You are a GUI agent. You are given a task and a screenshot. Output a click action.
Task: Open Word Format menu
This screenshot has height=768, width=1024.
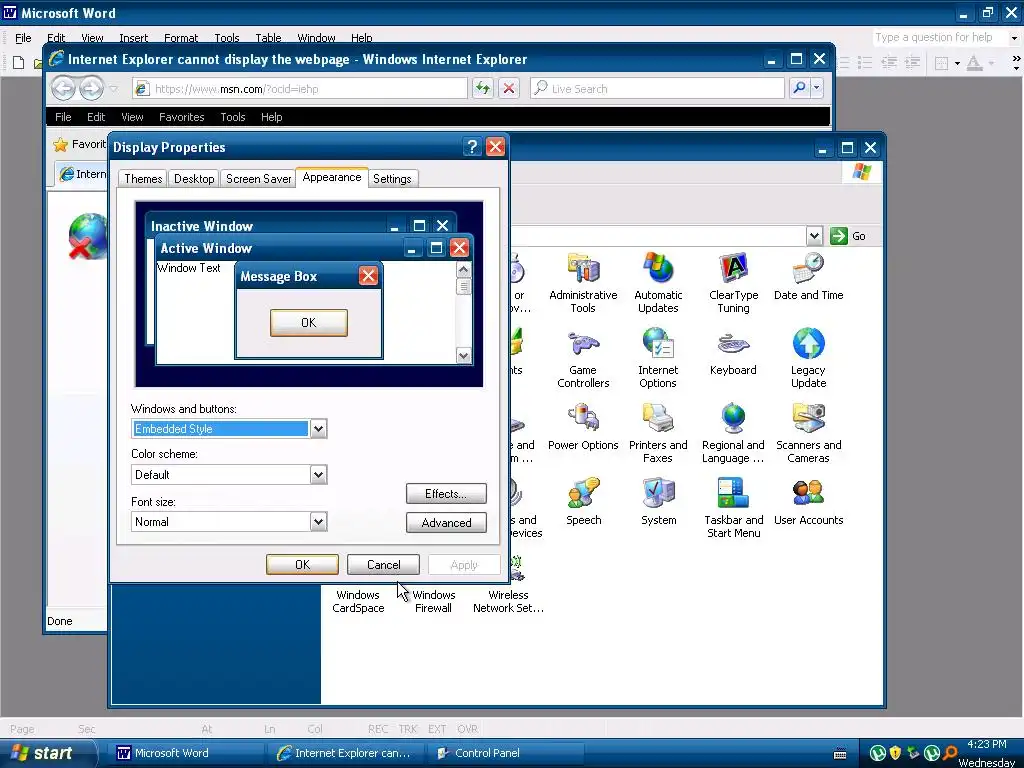181,38
